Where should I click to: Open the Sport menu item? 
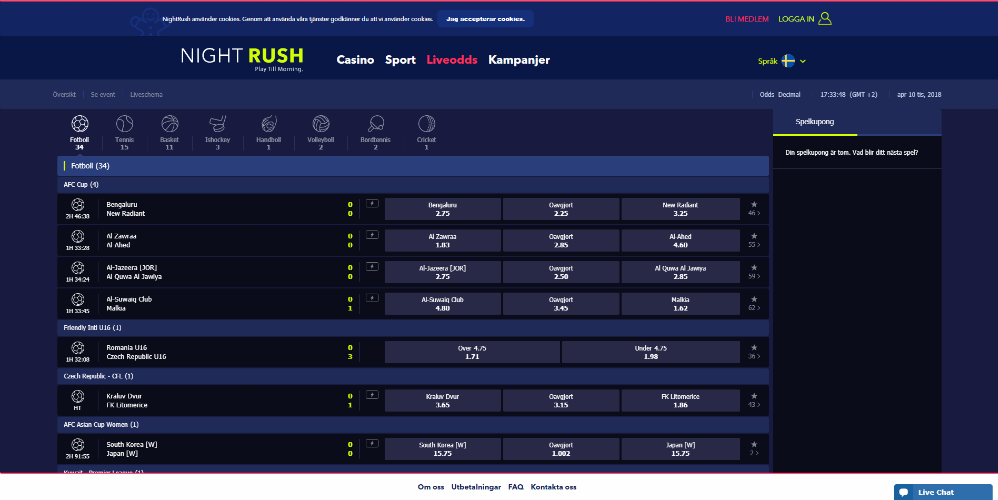tap(400, 60)
